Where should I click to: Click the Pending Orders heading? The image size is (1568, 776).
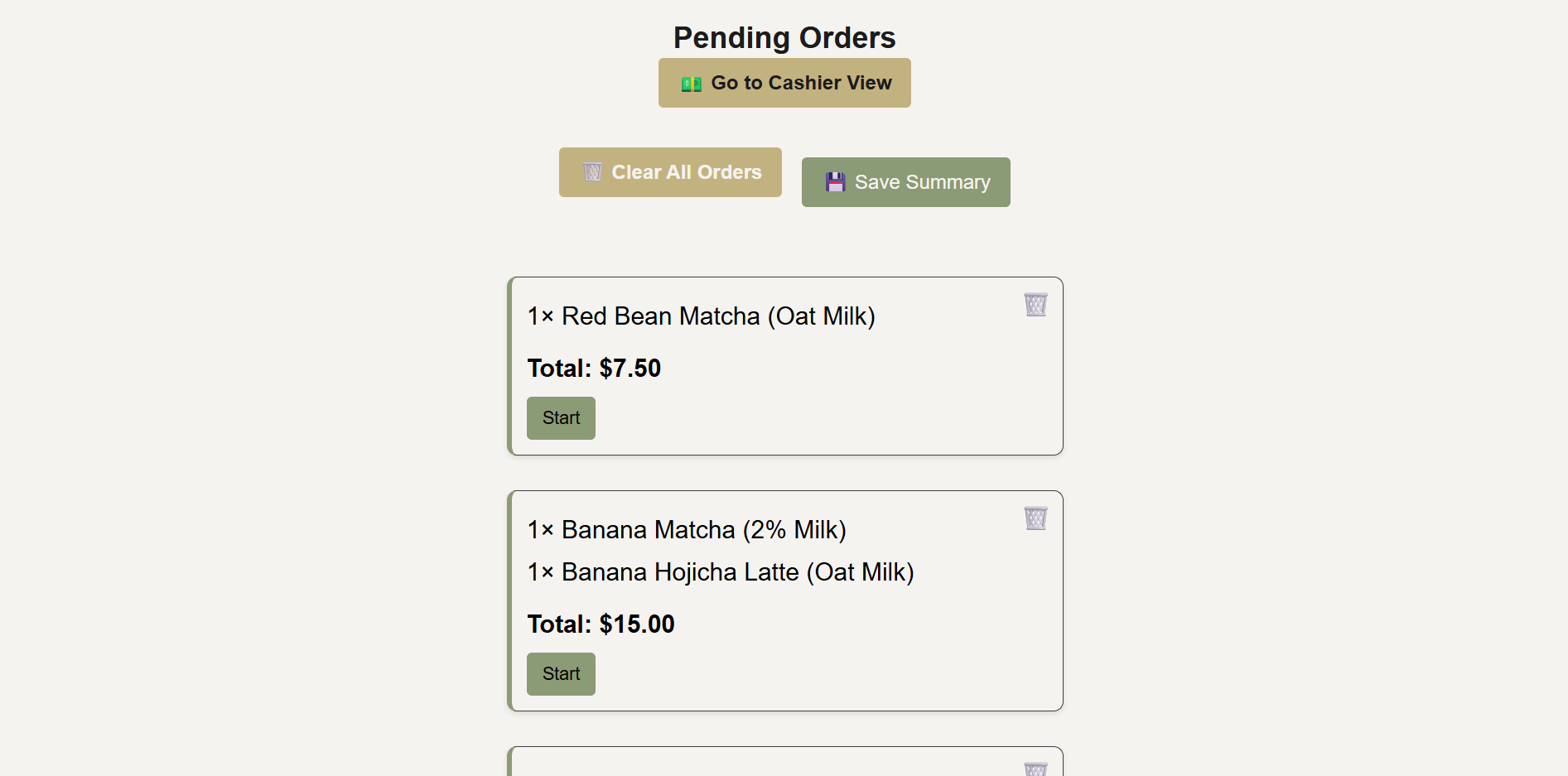coord(784,38)
